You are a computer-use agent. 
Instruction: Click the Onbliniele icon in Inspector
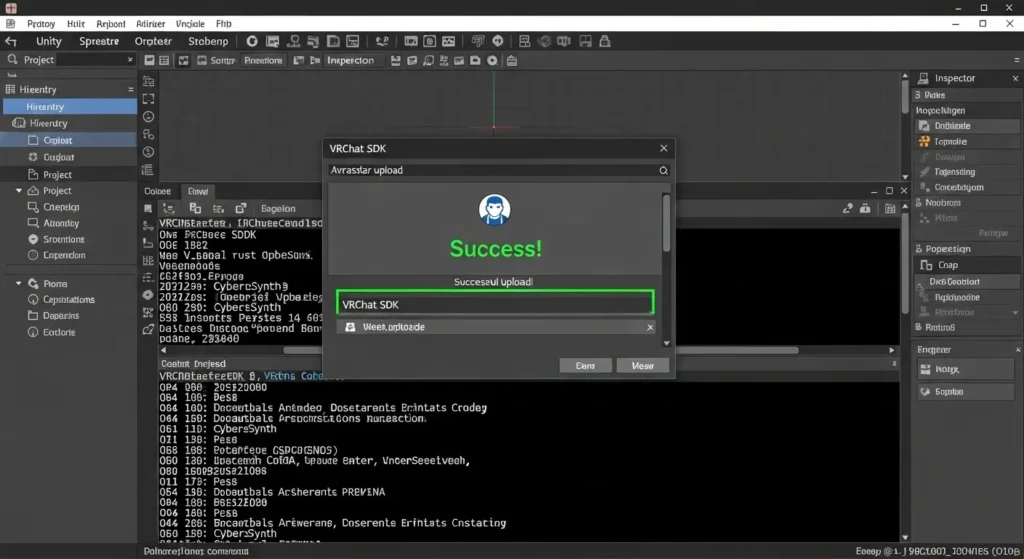coord(924,126)
